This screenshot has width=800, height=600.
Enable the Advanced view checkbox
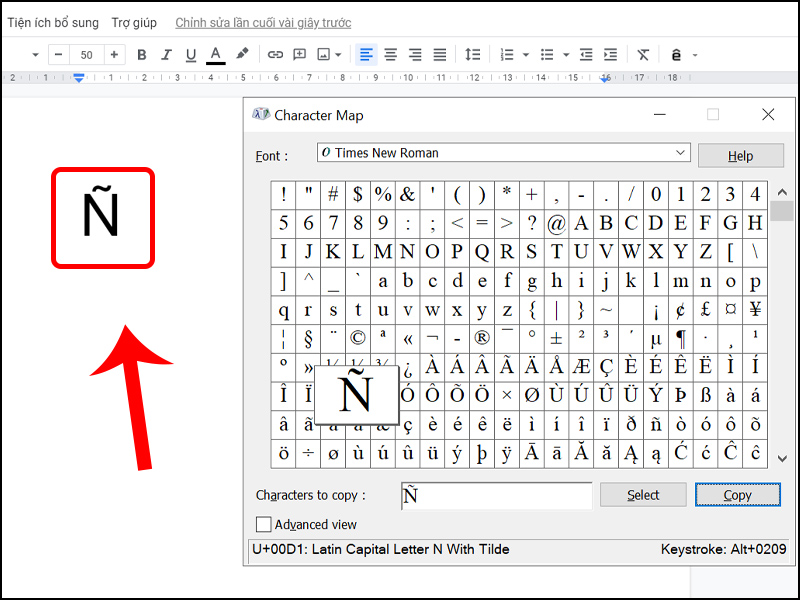(264, 524)
